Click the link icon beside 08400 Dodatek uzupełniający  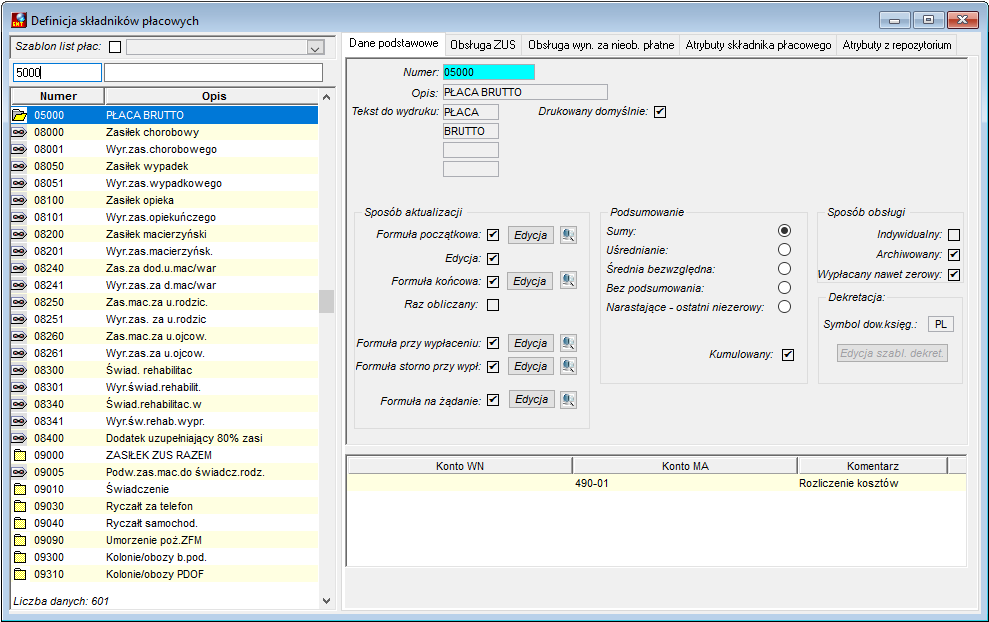[x=20, y=438]
